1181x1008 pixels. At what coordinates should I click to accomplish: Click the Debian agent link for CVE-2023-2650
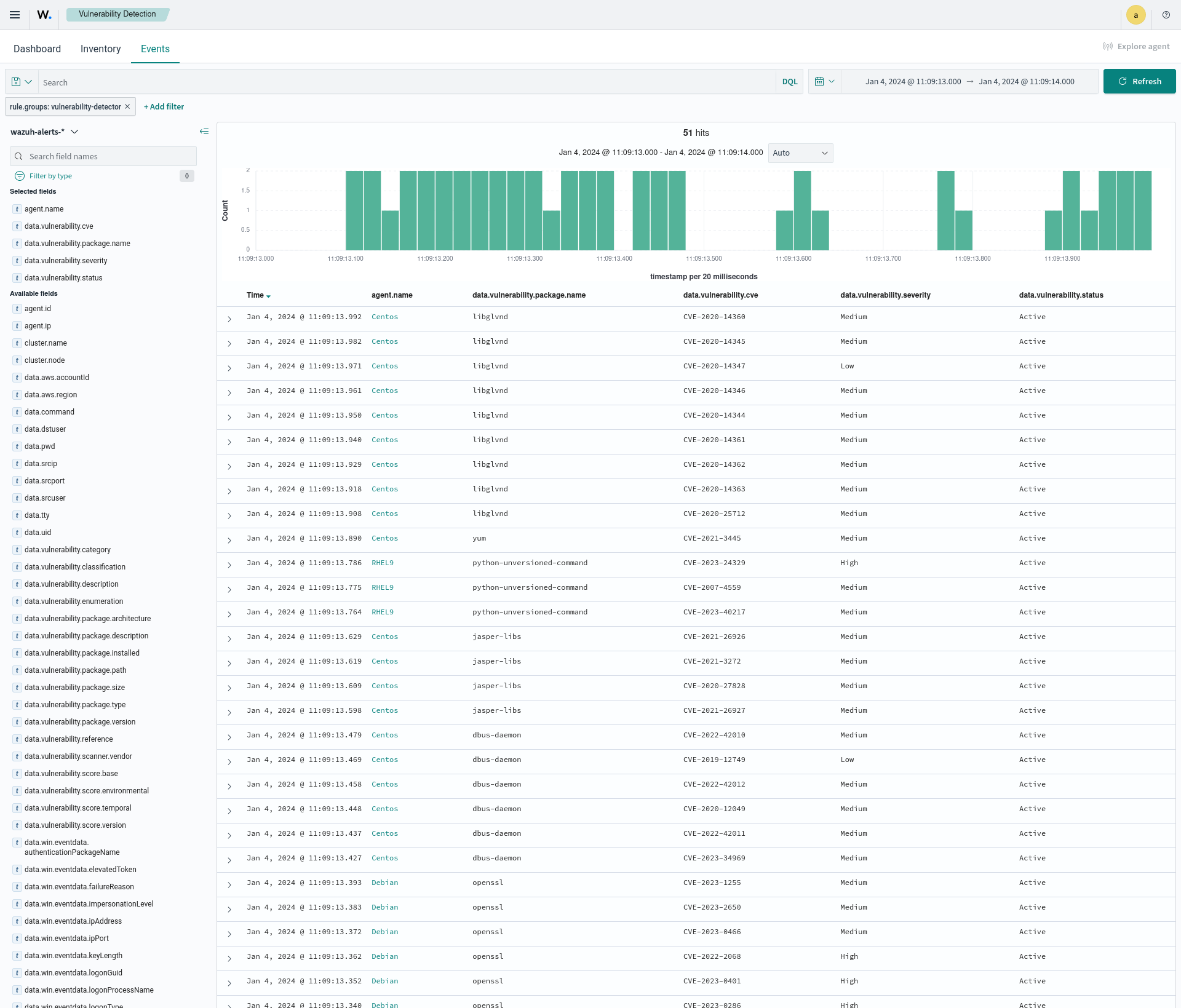[384, 907]
